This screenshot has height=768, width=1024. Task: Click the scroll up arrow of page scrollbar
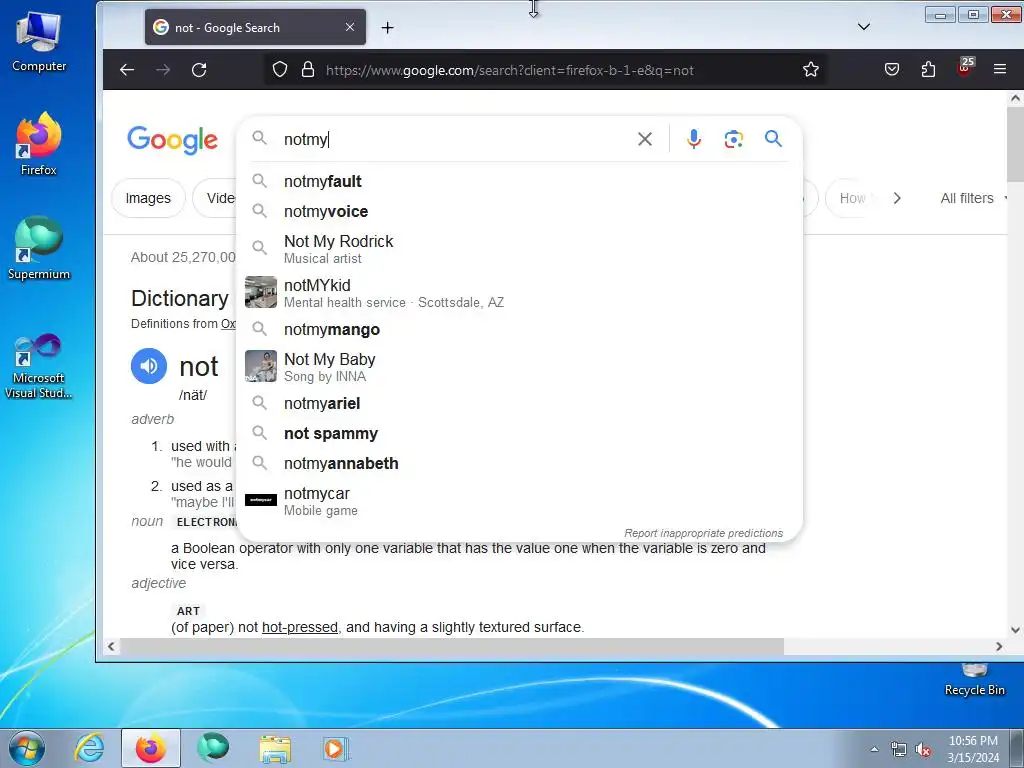coord(1015,99)
